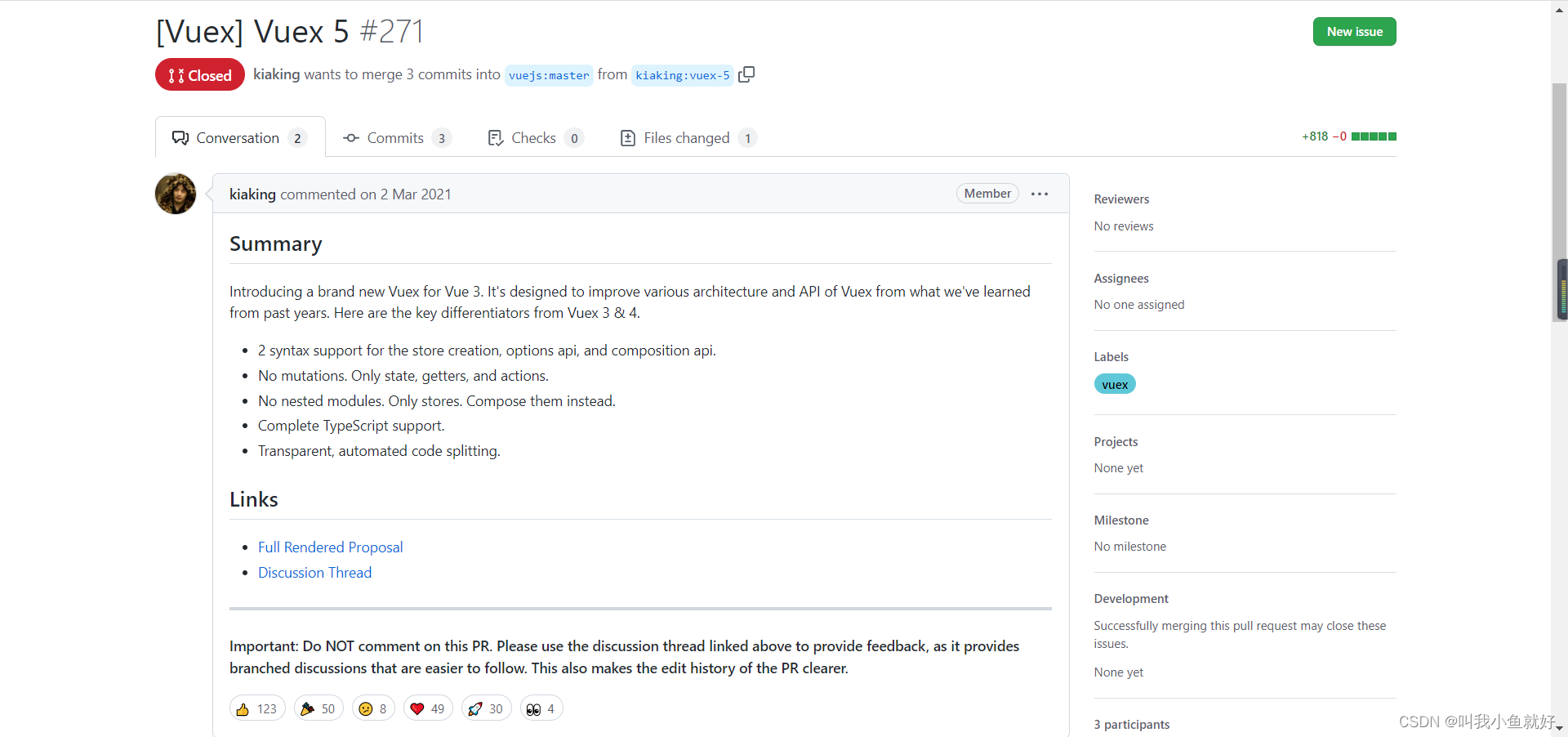Click the New issue button

click(1354, 31)
